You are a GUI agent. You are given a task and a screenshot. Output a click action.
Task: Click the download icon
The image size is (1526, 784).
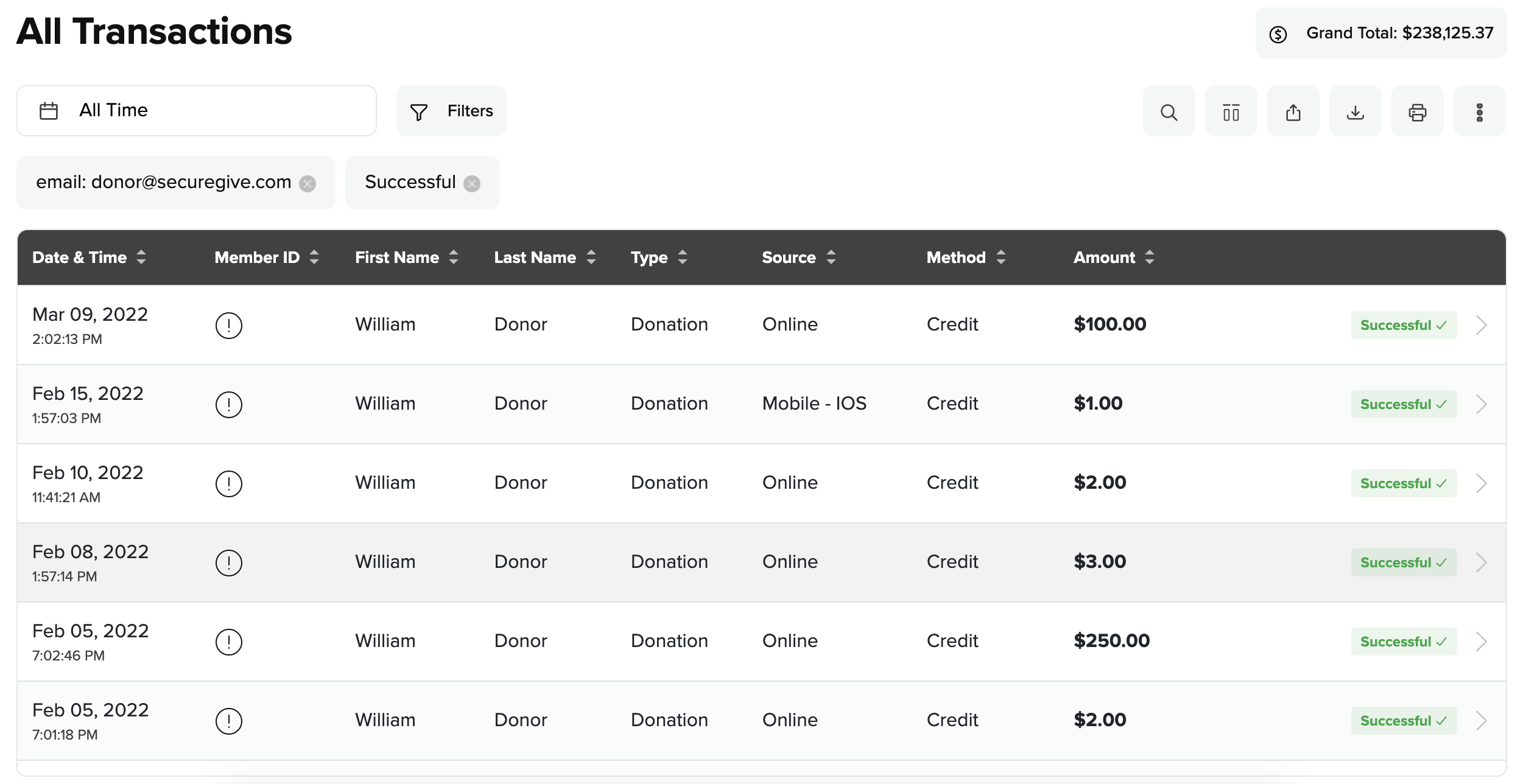pyautogui.click(x=1355, y=112)
